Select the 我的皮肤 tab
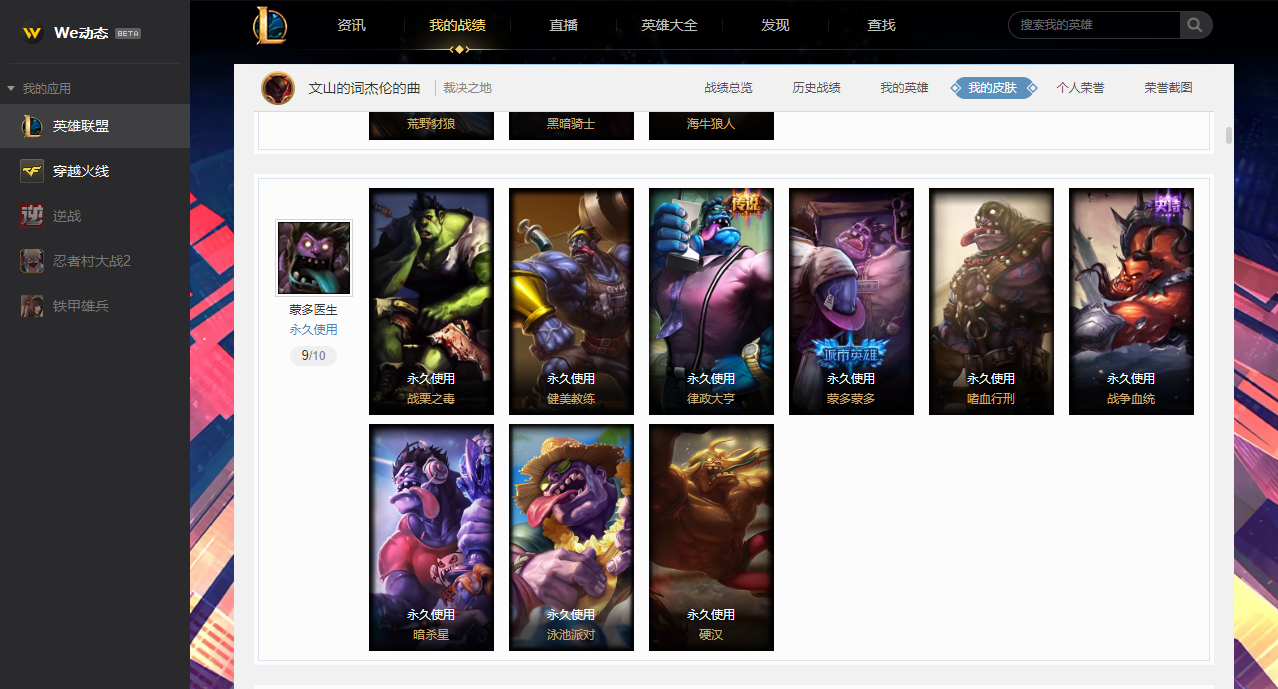Image resolution: width=1278 pixels, height=689 pixels. (992, 88)
